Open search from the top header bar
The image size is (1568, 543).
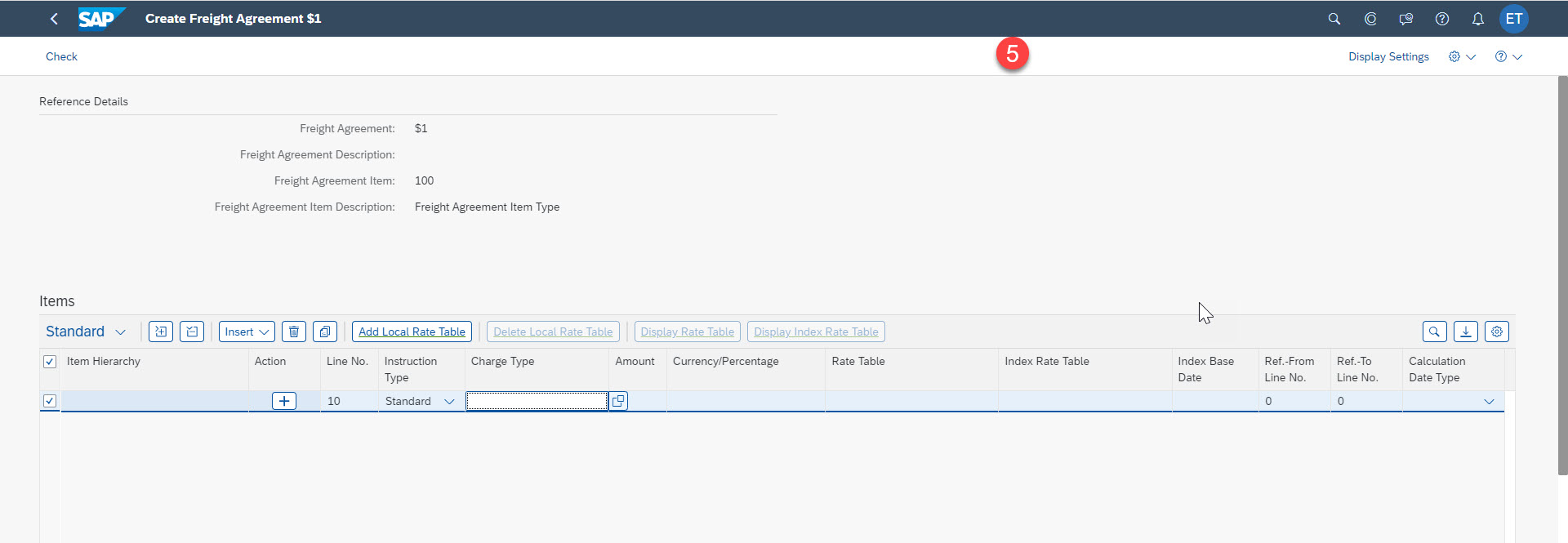pos(1334,19)
